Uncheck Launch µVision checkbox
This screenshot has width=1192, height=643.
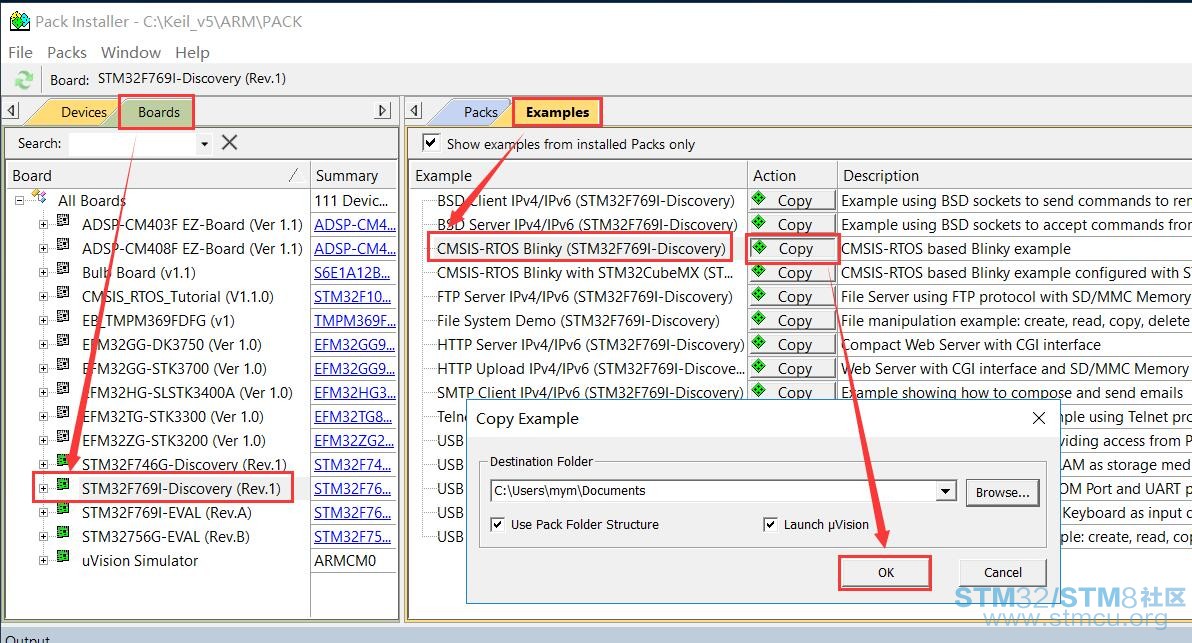tap(770, 524)
